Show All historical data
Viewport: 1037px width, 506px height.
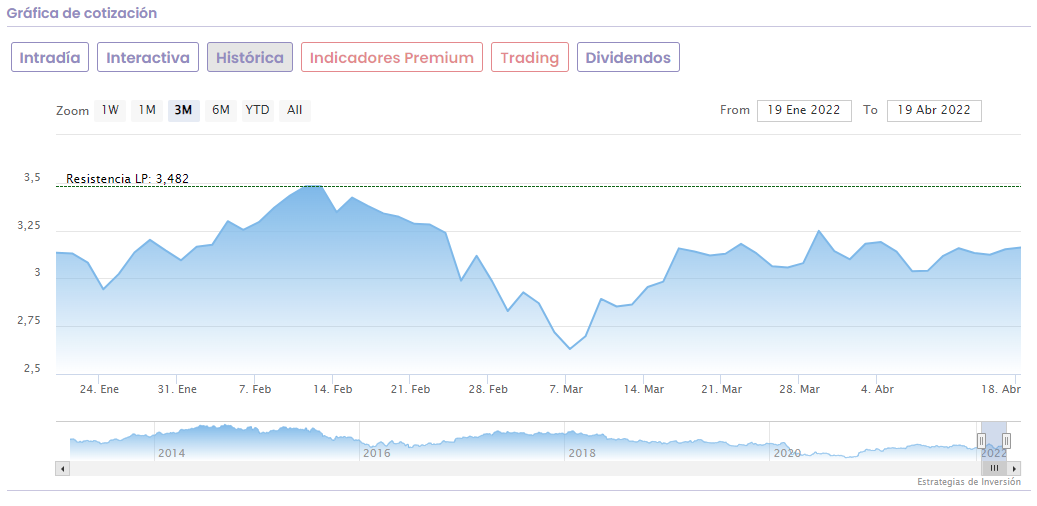(294, 110)
